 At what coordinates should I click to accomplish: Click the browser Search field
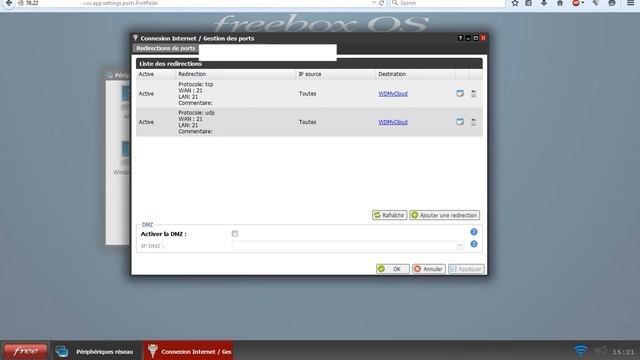447,3
